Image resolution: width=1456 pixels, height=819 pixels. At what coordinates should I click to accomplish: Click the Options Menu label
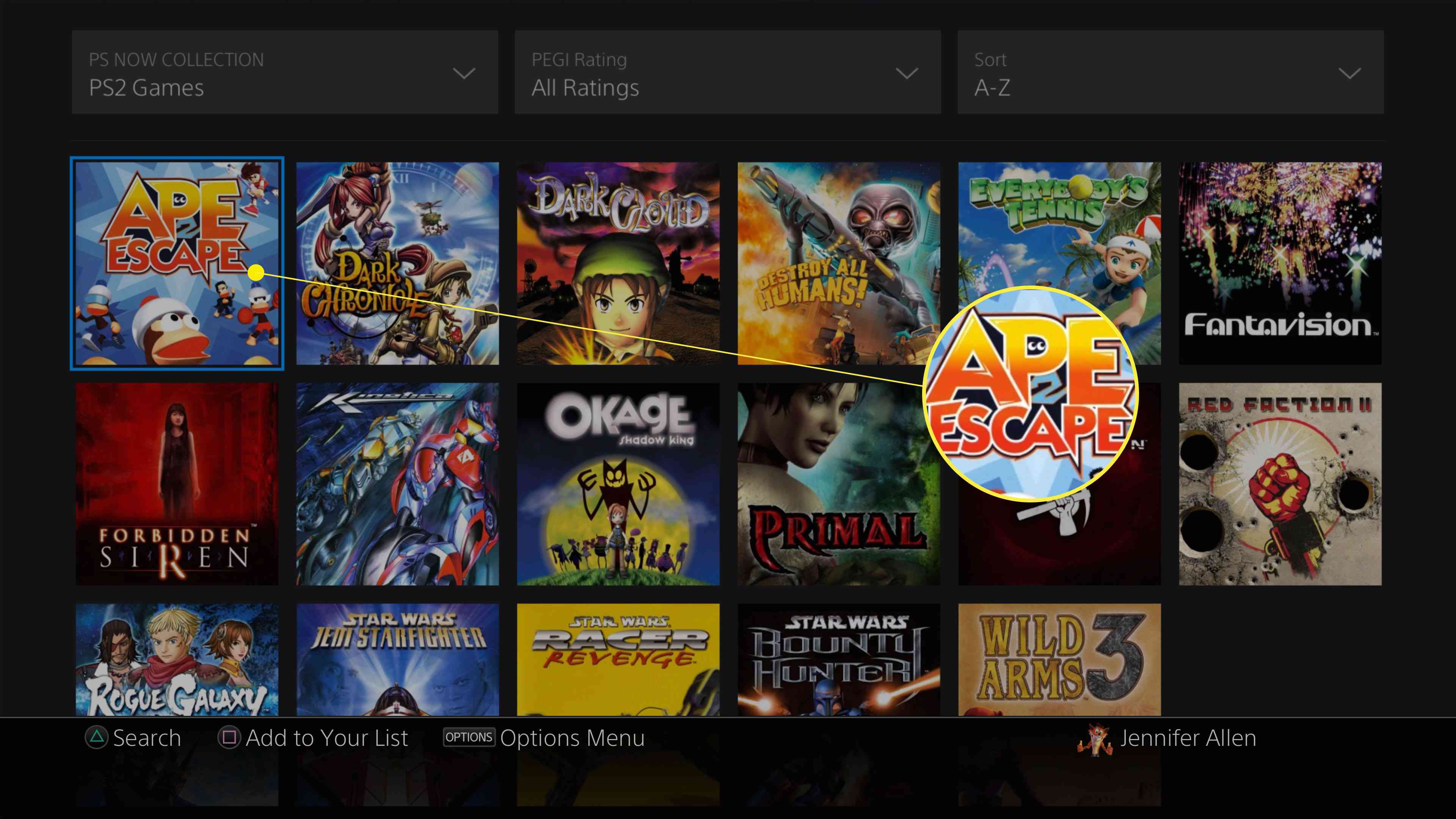572,737
